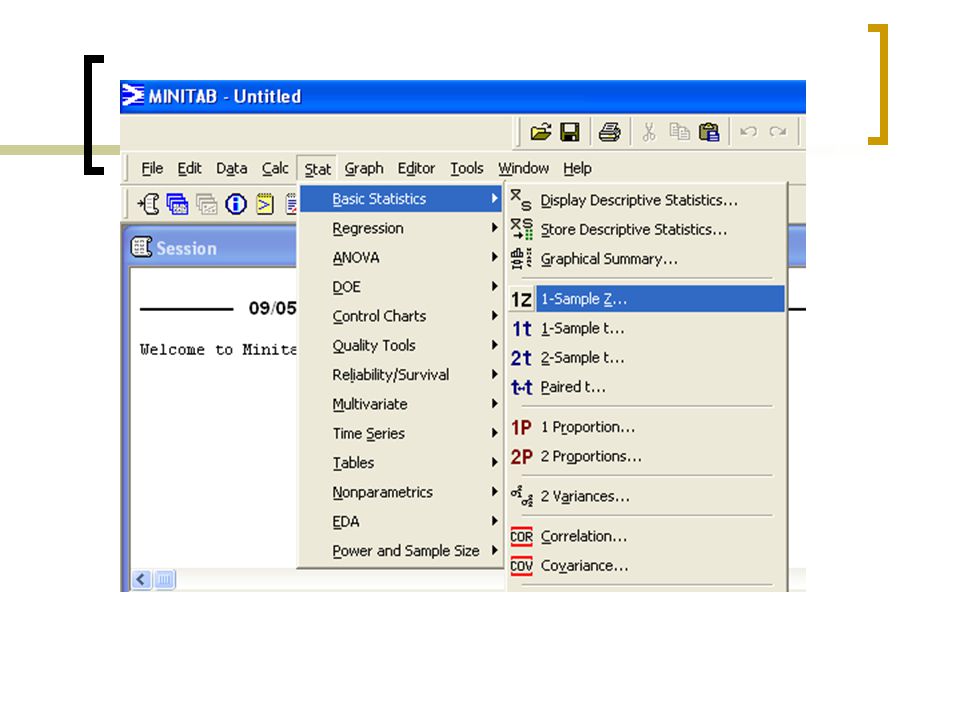Click the COR icon beside Correlation
Viewport: 960px width, 720px height.
click(x=522, y=536)
